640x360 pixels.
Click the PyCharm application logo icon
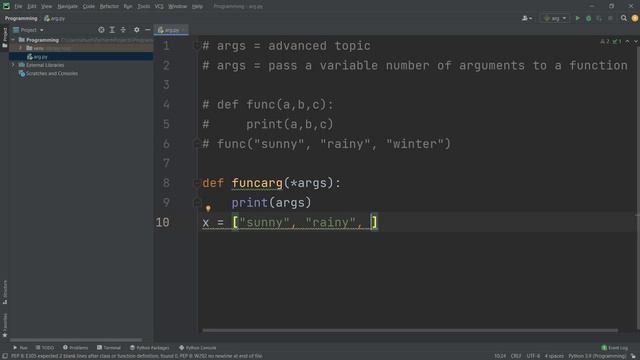coord(6,6)
